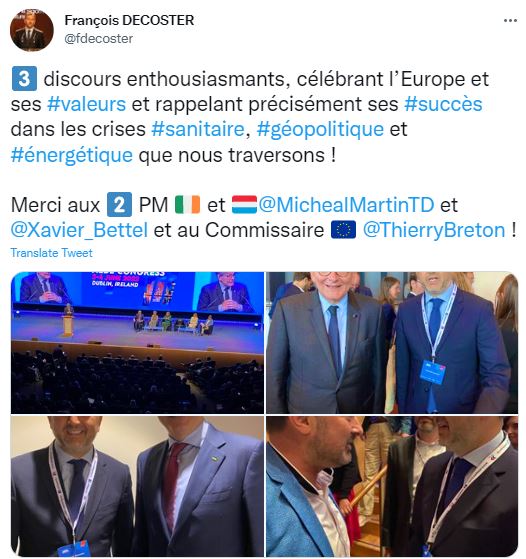
Task: Click the number 2 keycap emoji
Action: pos(119,205)
